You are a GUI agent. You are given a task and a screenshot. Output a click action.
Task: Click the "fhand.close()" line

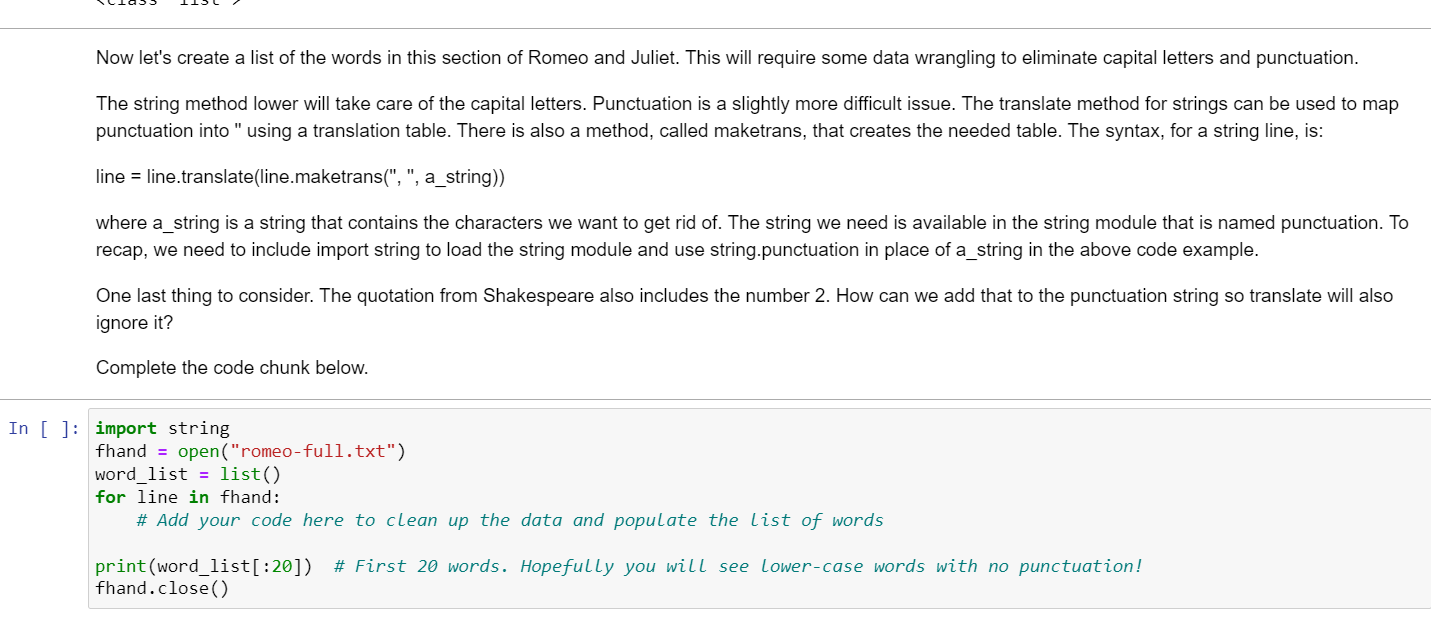(x=160, y=588)
